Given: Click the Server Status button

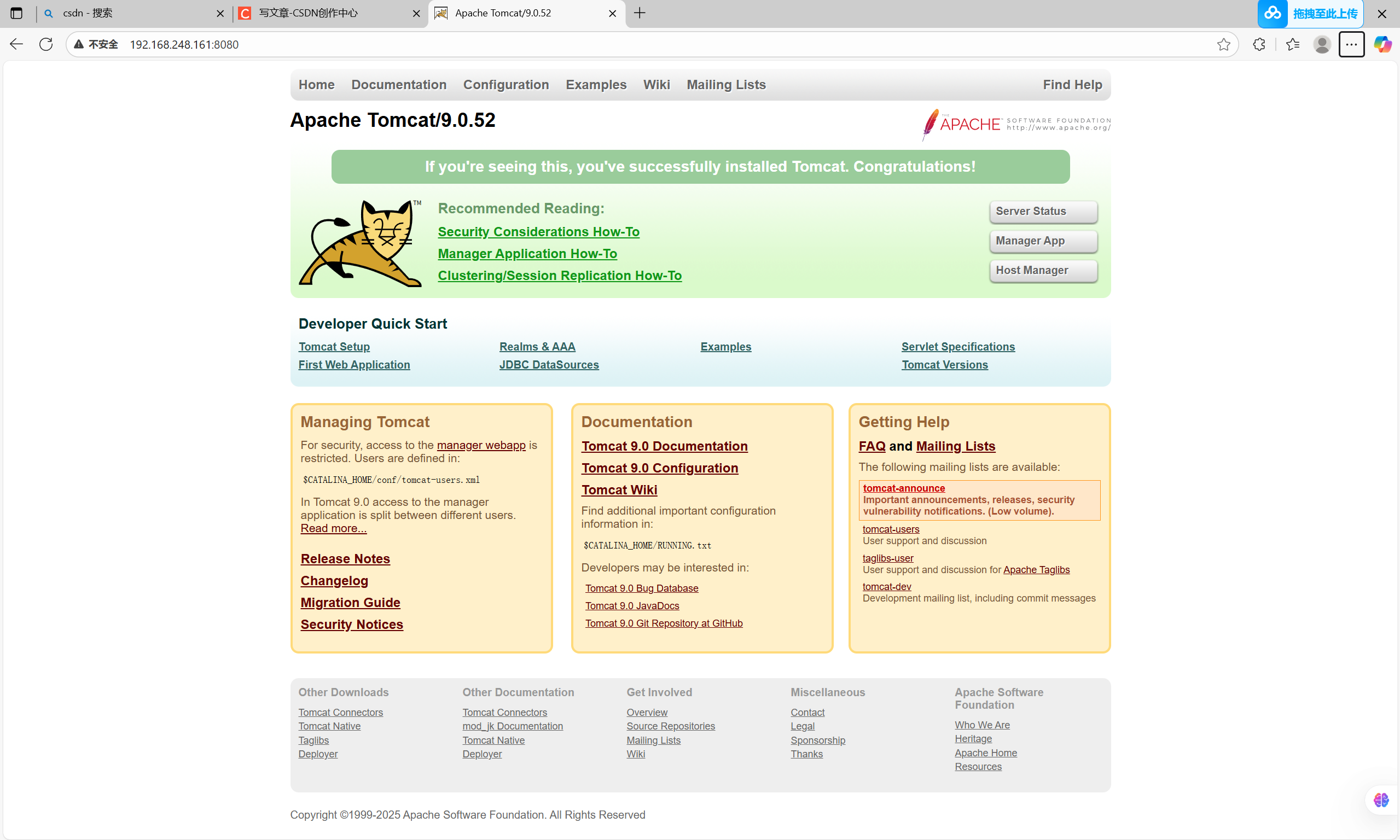Looking at the screenshot, I should 1042,211.
